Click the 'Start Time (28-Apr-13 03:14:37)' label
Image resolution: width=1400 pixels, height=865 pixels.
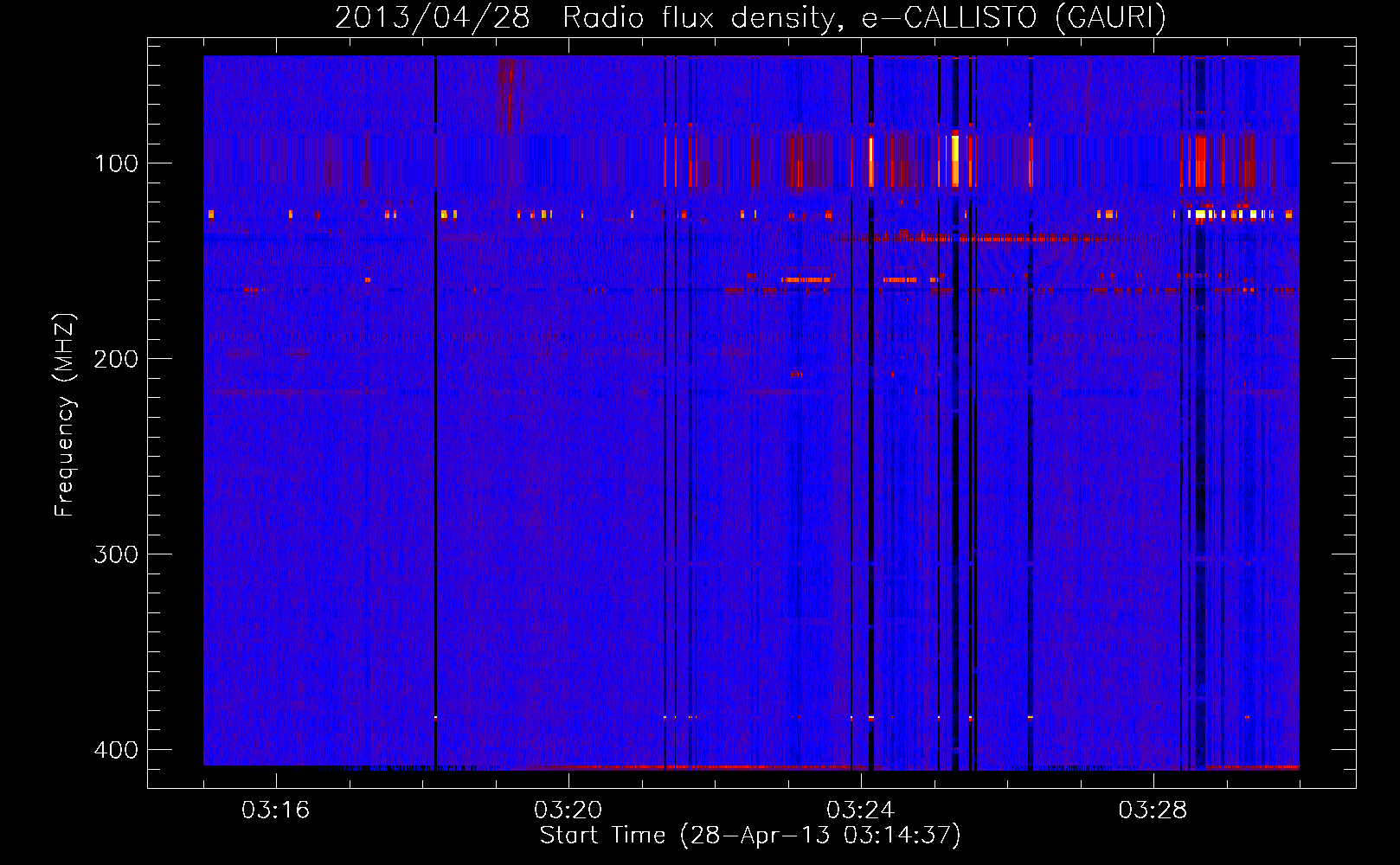750,836
